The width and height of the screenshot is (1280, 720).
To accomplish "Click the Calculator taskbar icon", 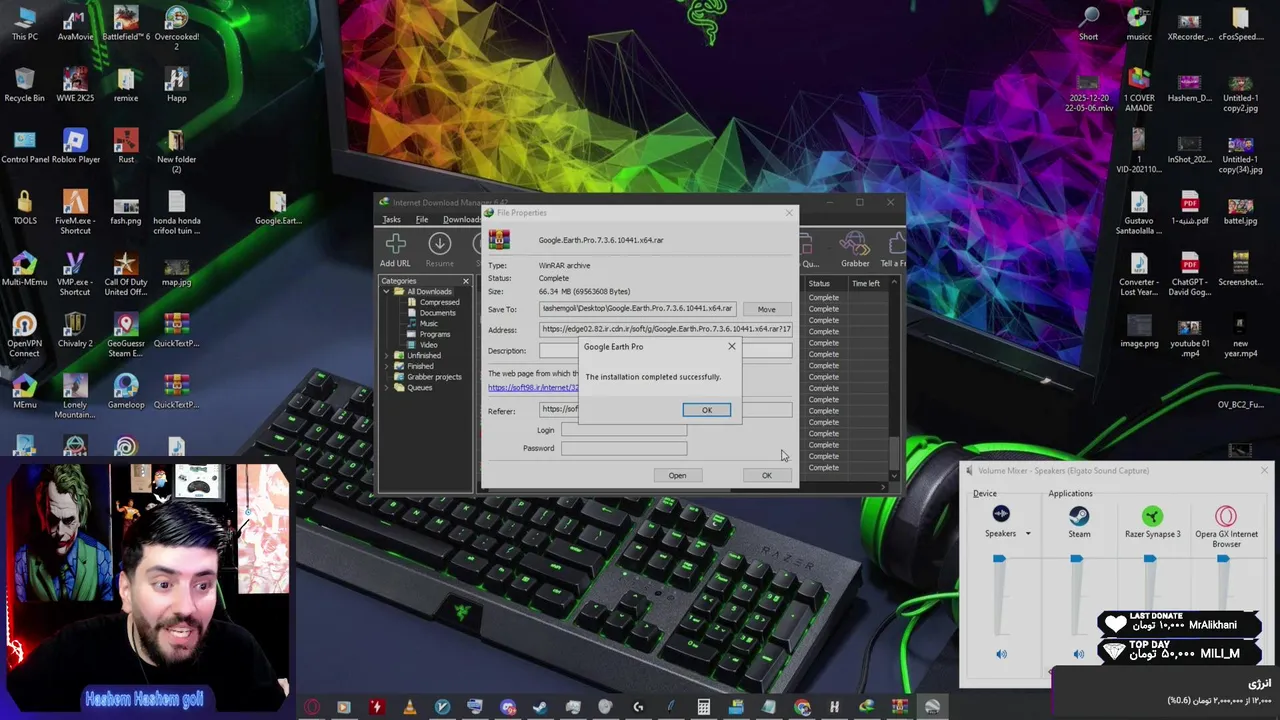I will pos(704,707).
